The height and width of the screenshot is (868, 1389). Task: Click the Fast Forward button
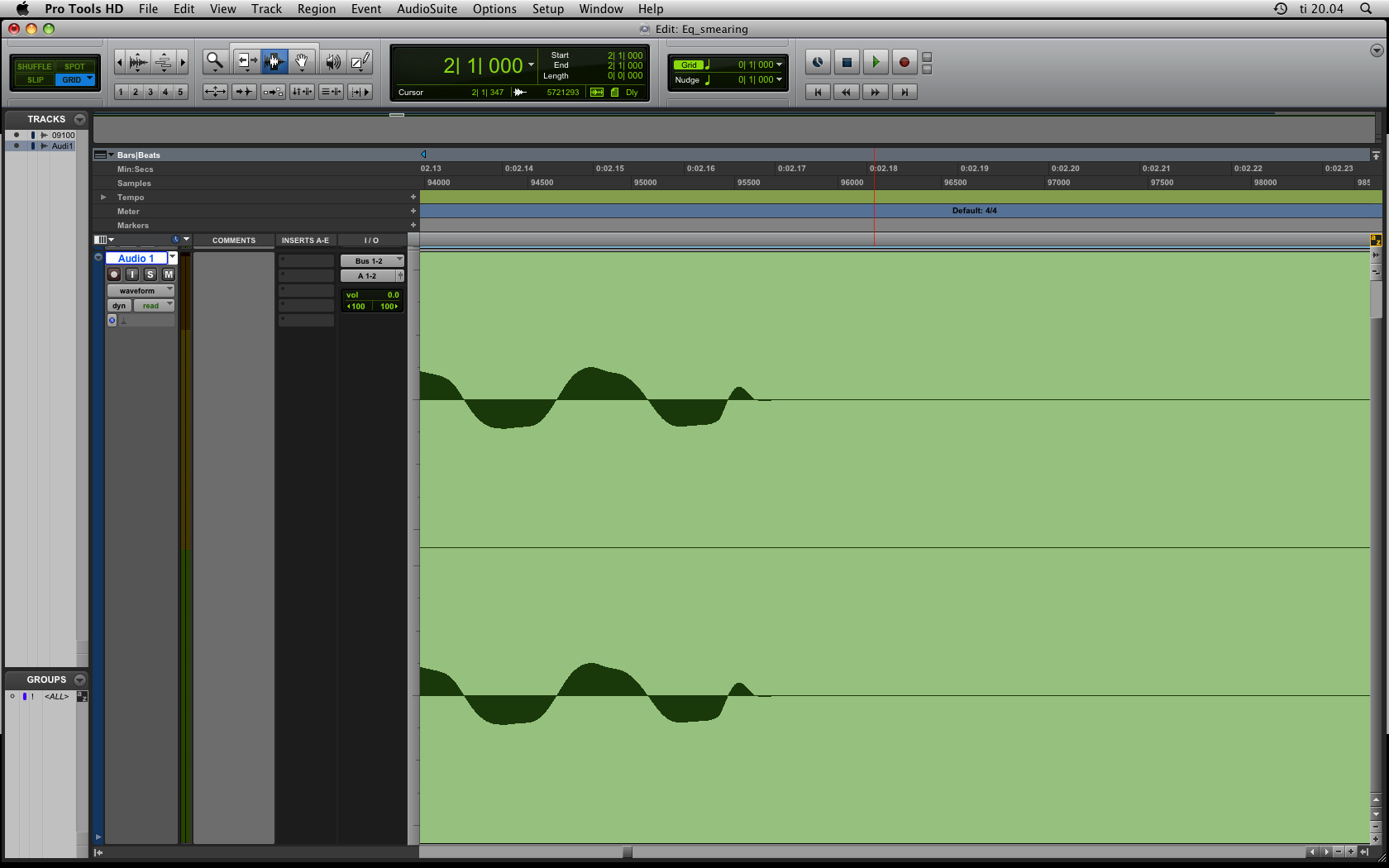[x=876, y=92]
